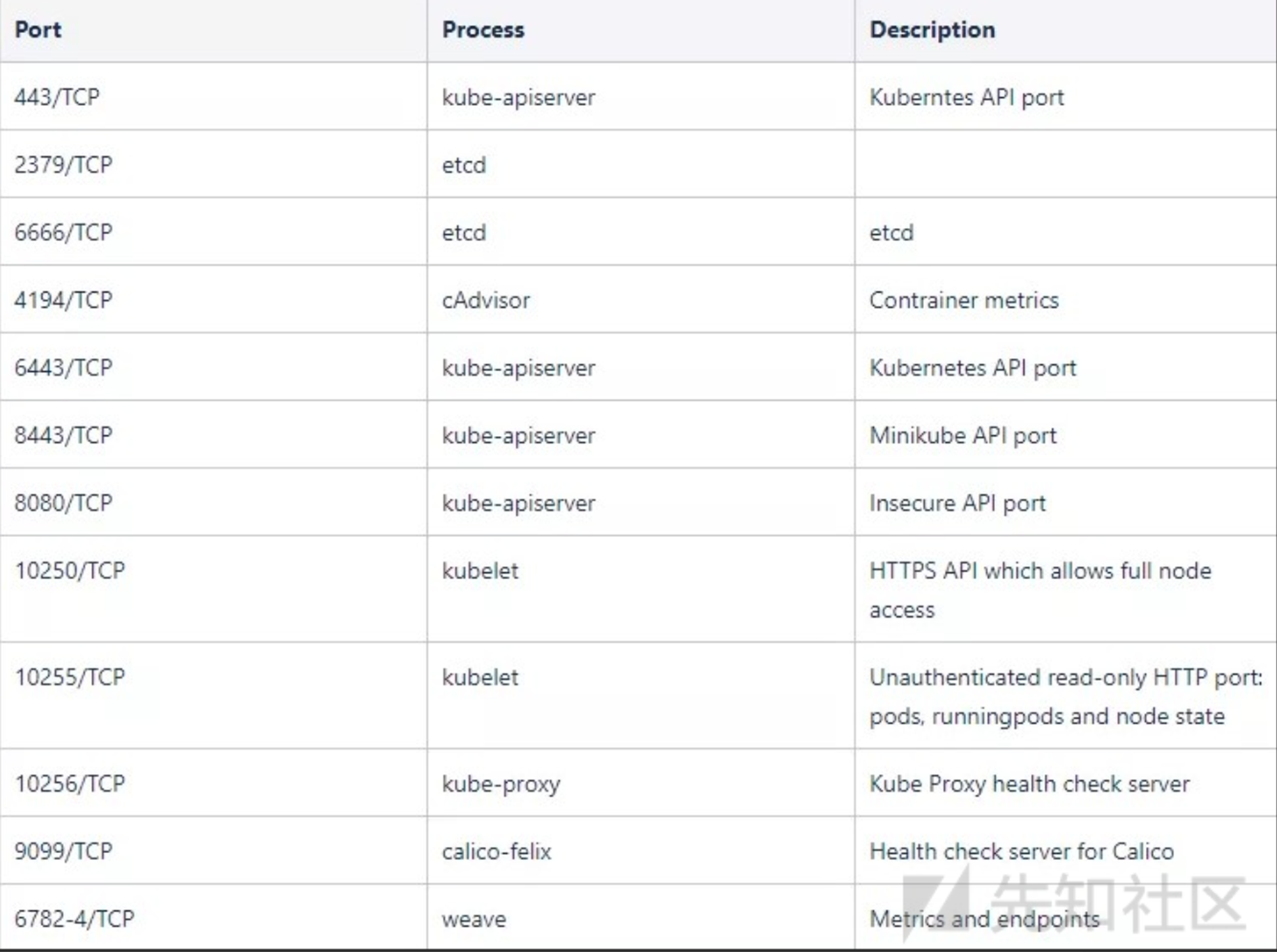
Task: Select the kube-proxy process cell
Action: pos(501,784)
